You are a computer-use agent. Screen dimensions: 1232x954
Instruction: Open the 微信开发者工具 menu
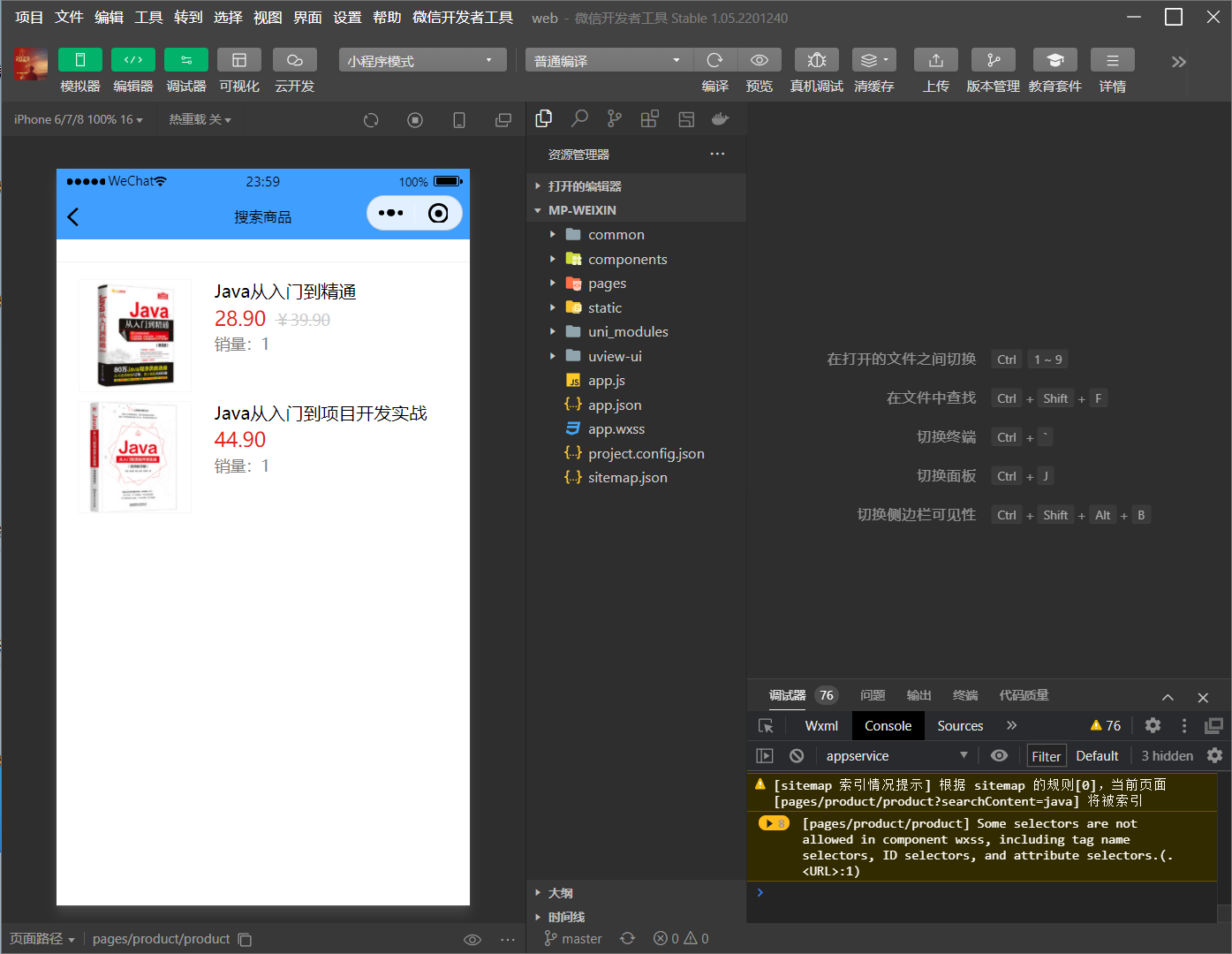point(463,18)
